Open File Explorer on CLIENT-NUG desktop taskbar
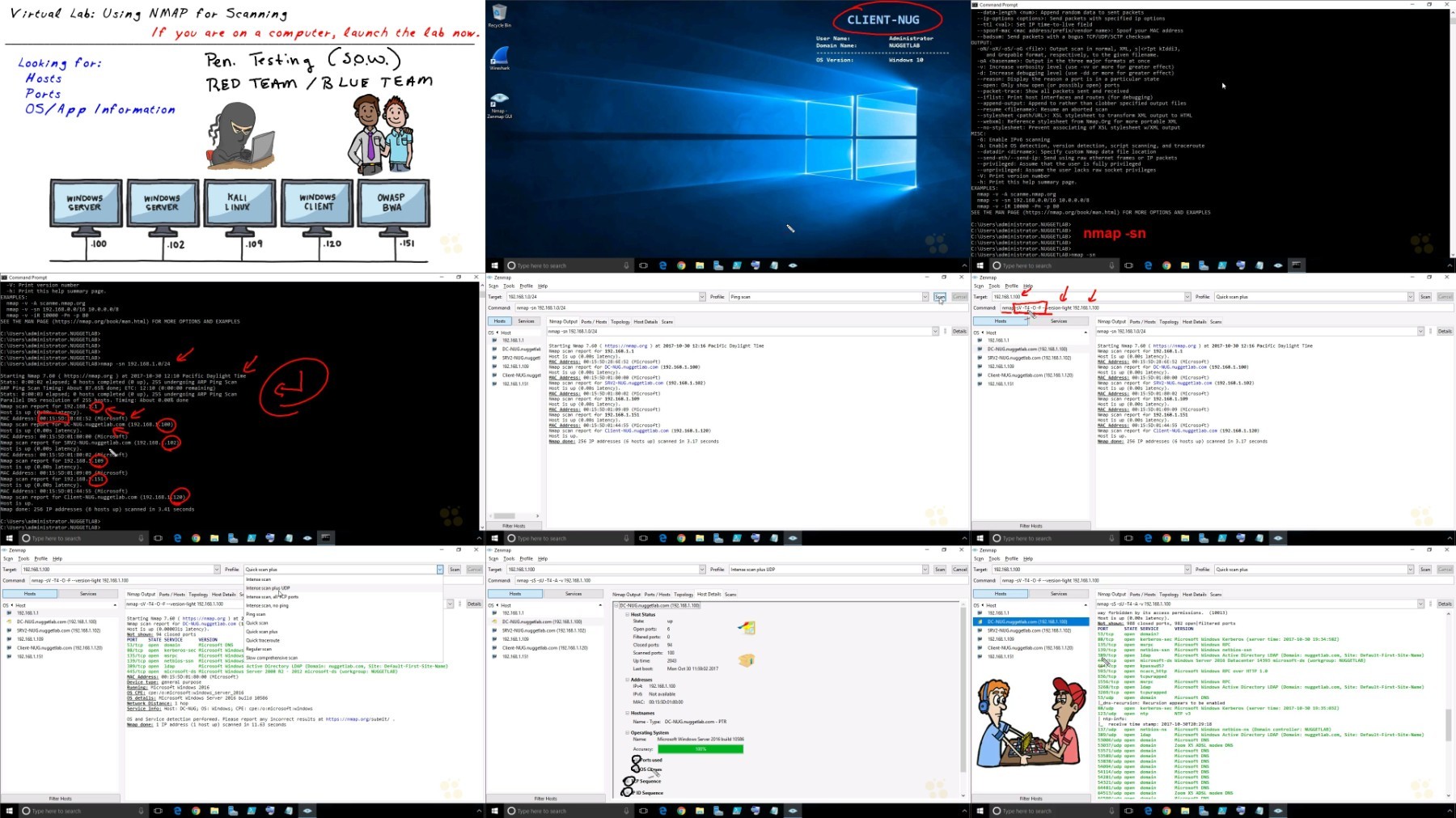The width and height of the screenshot is (1456, 818). point(700,265)
